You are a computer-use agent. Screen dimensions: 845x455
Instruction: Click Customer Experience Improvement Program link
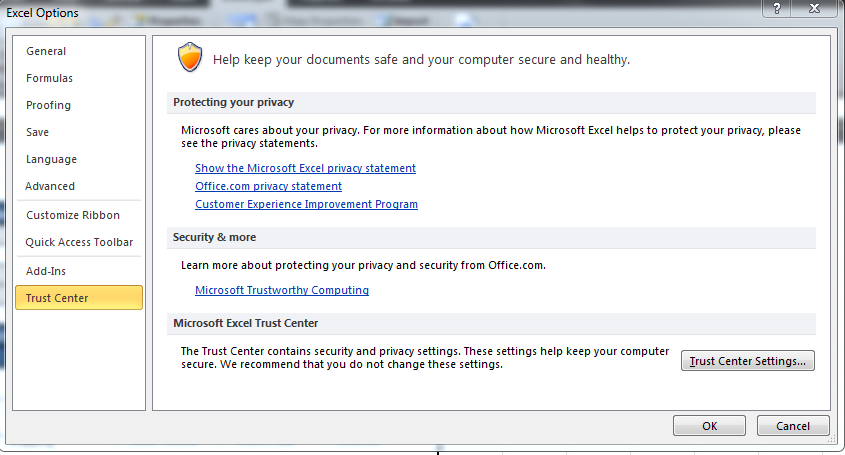coord(306,204)
